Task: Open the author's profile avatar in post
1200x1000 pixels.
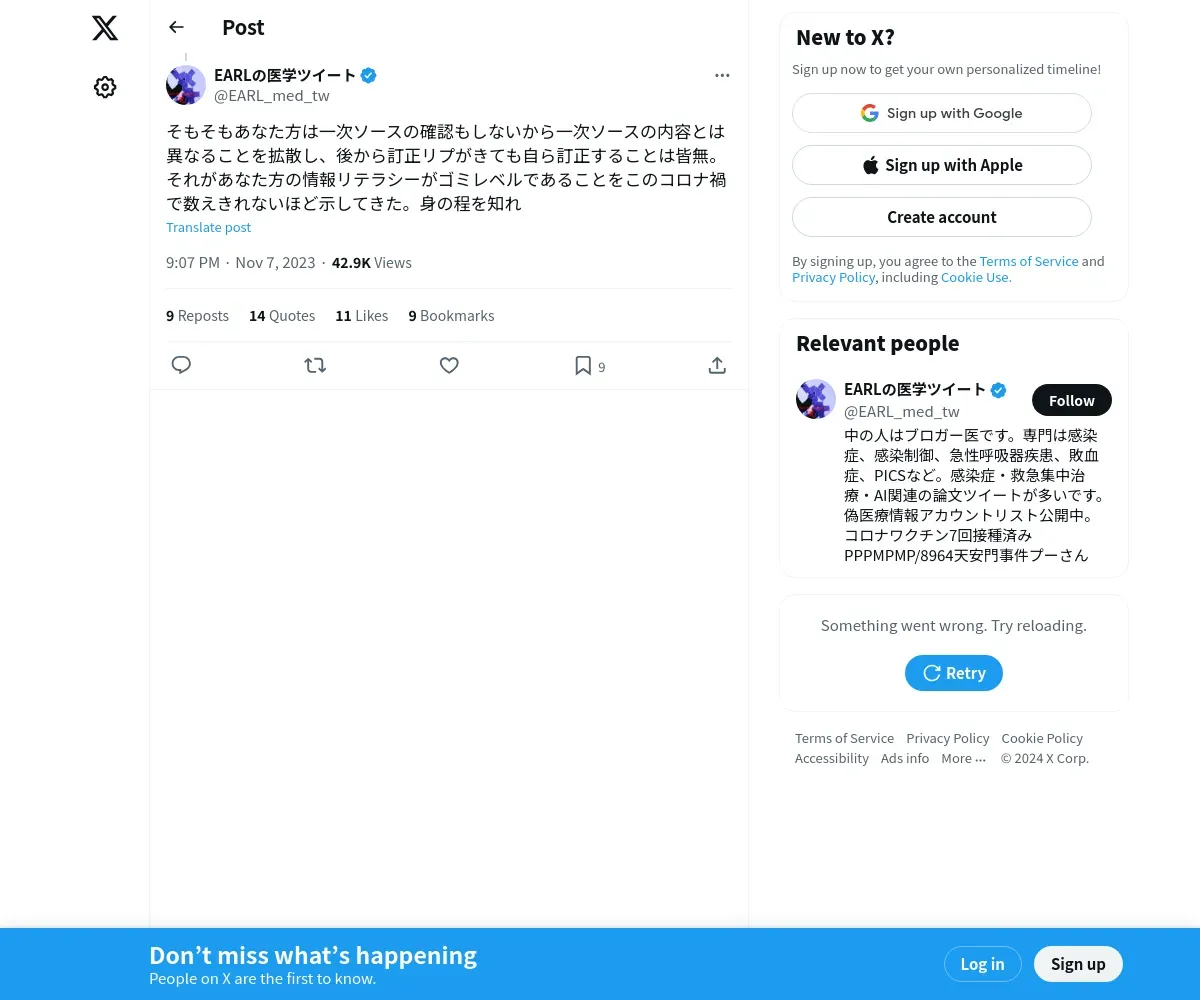Action: click(x=186, y=85)
